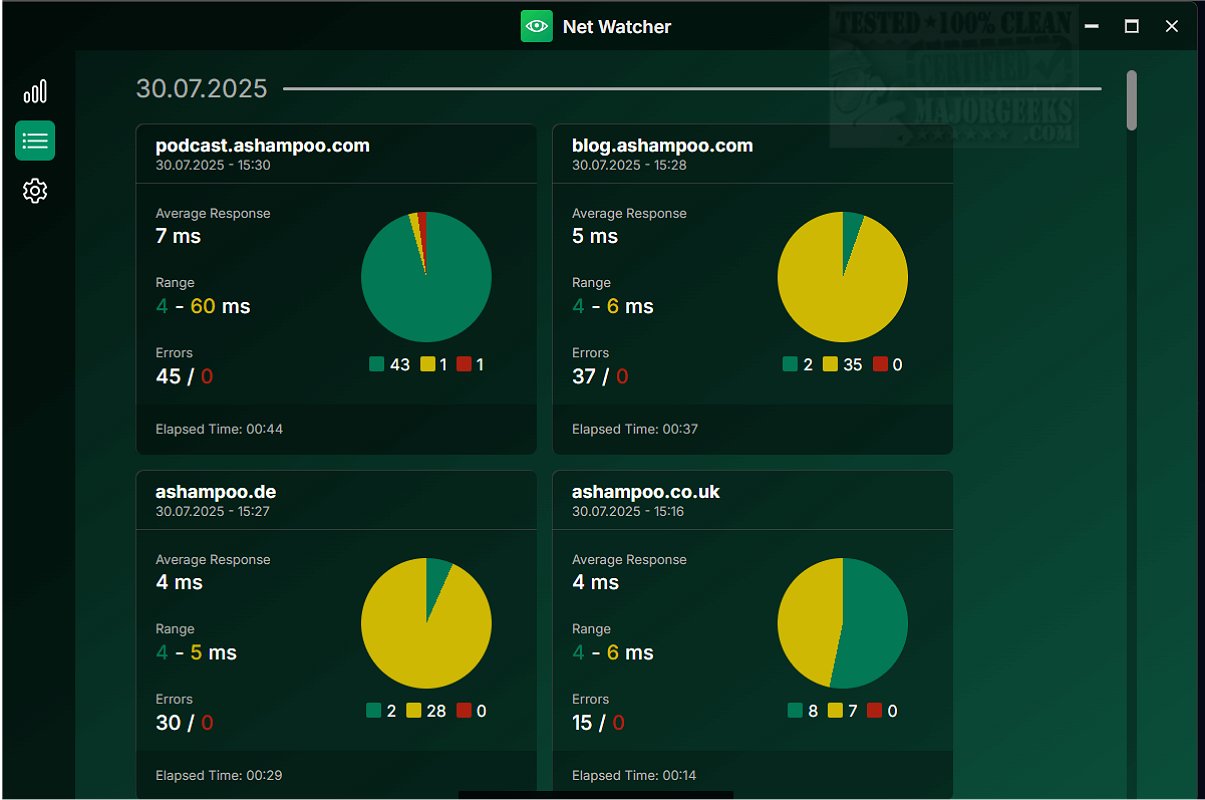This screenshot has height=800, width=1205.
Task: Click the ashampoo.de card title
Action: (x=216, y=492)
